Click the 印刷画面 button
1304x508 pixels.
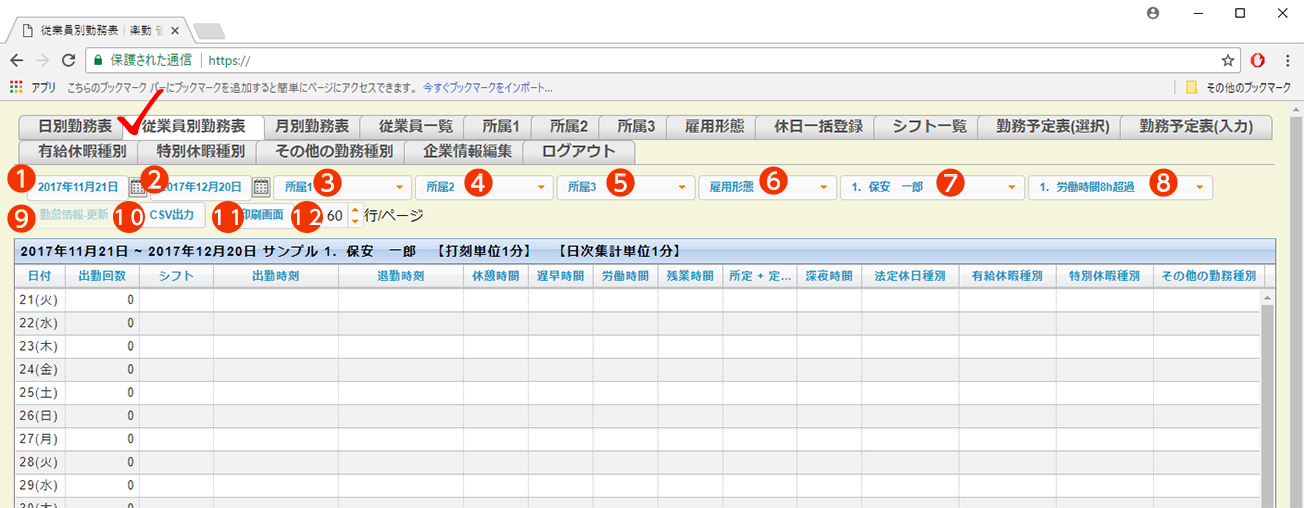pos(265,215)
